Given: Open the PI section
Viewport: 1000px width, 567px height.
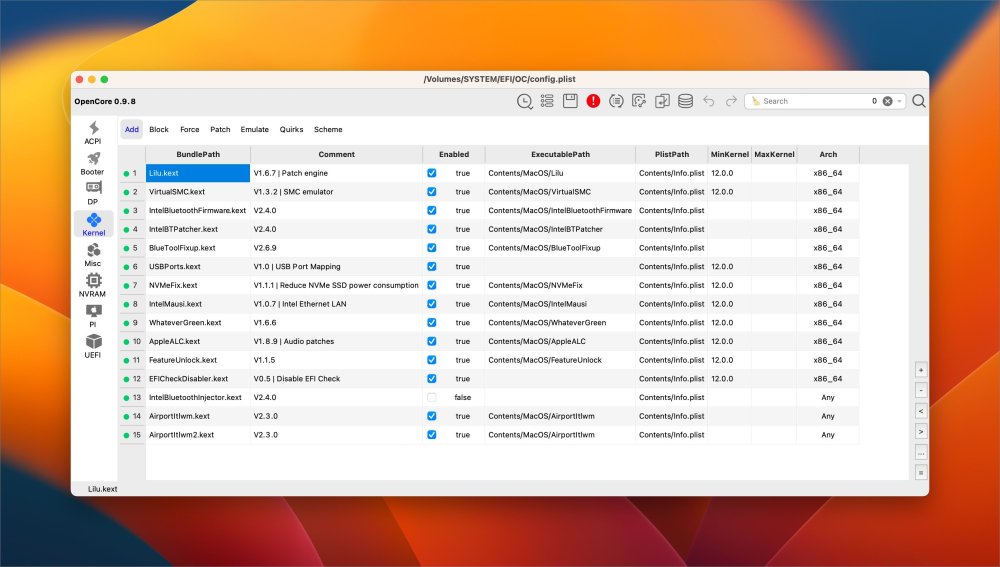Looking at the screenshot, I should click(93, 316).
